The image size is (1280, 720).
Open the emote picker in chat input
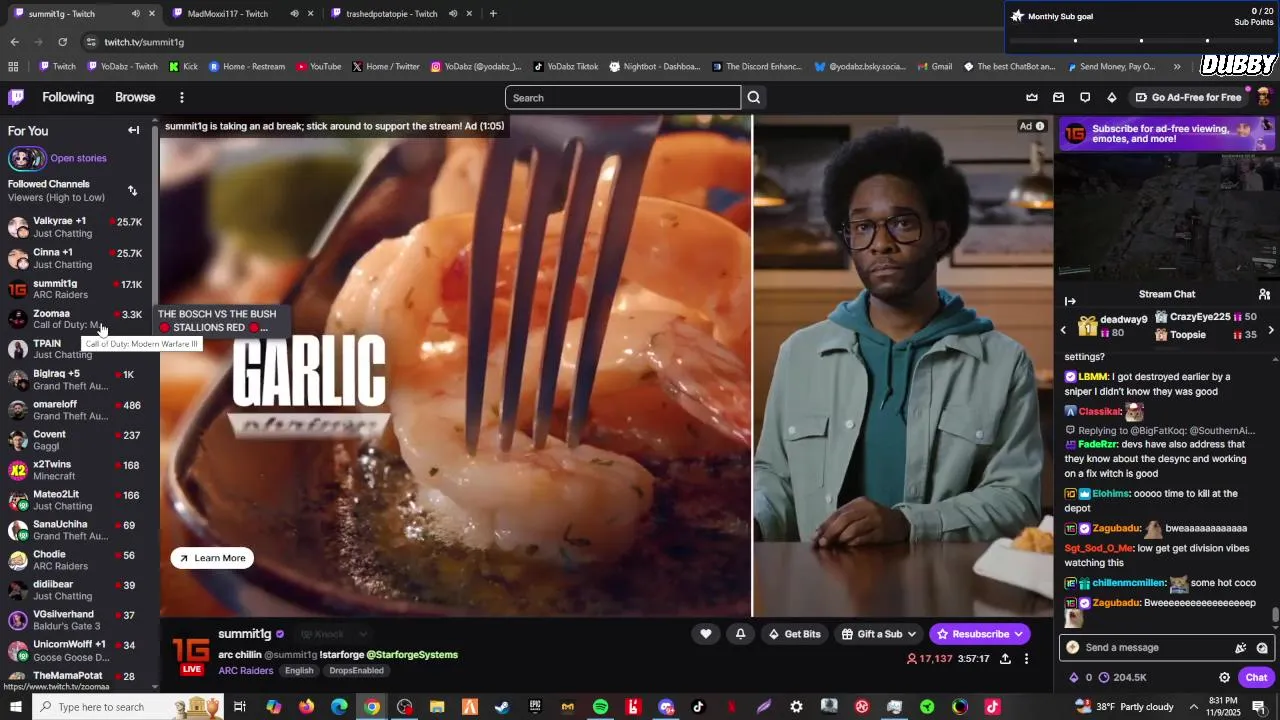[1262, 647]
